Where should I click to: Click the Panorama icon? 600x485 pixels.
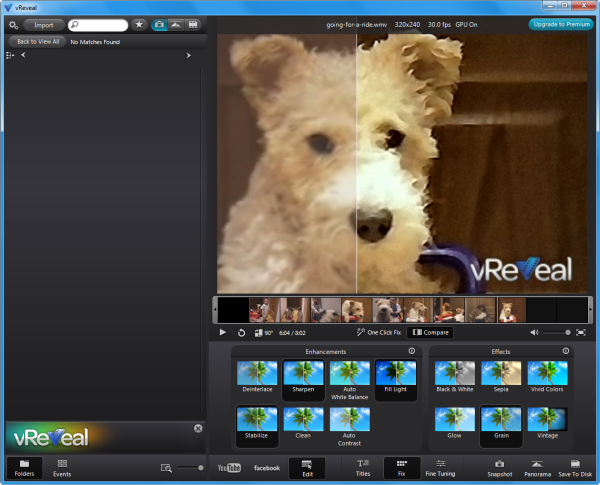coord(538,466)
